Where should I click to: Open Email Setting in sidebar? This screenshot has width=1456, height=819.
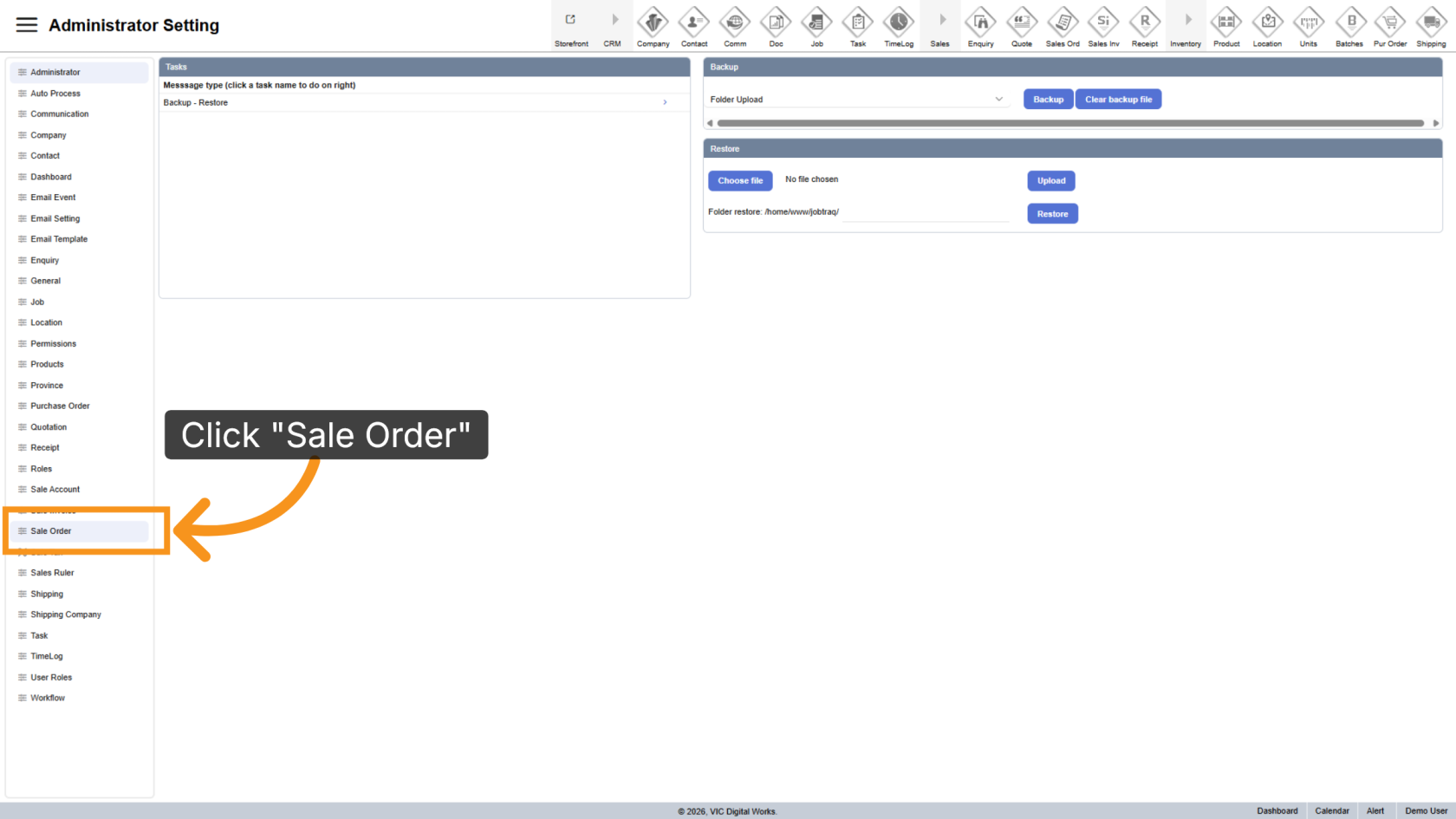79,218
